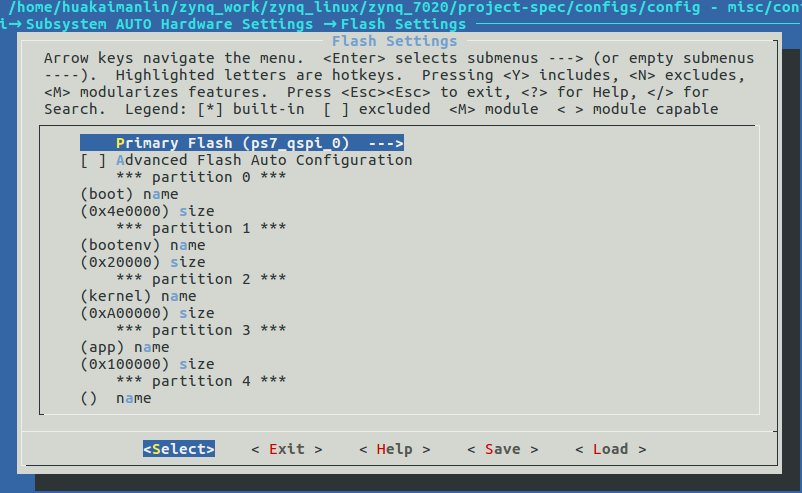Select the (bootenv) name entry

click(143, 245)
